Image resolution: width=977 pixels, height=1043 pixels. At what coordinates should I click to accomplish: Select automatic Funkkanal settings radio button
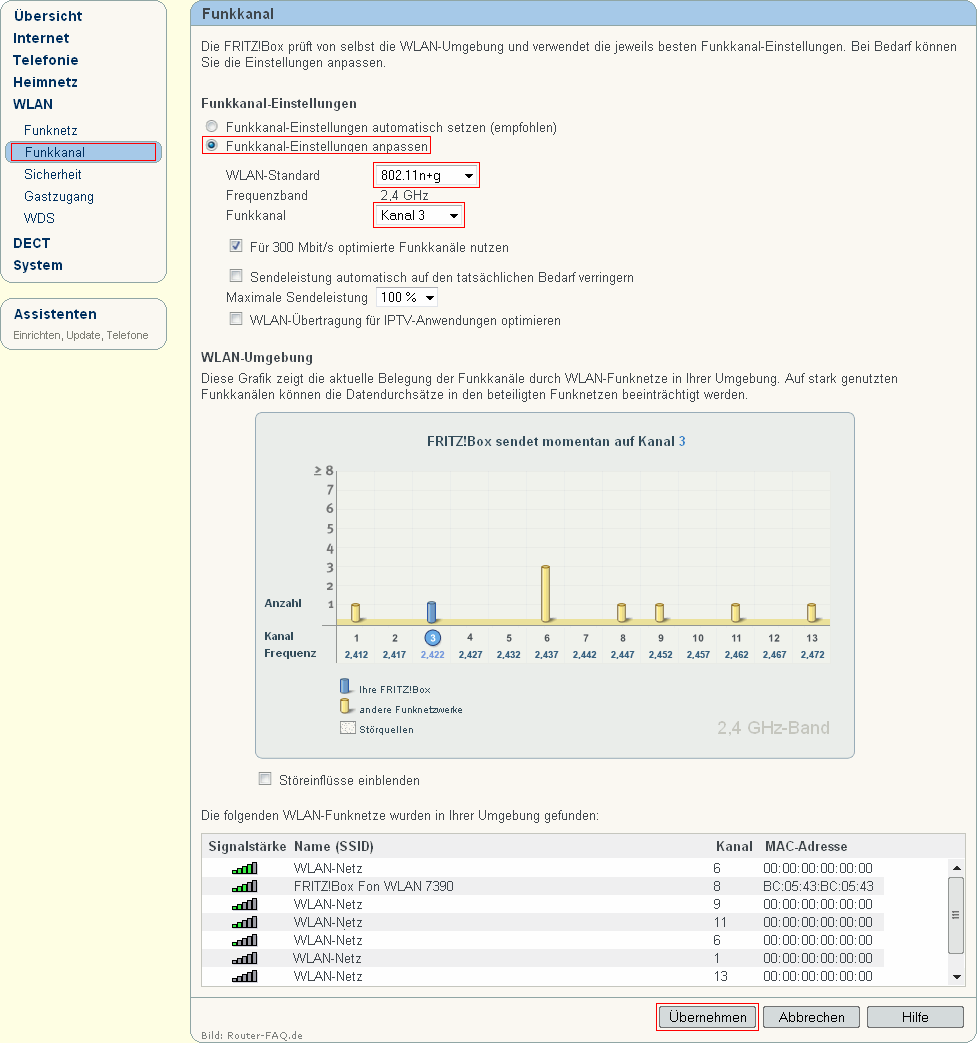coord(211,126)
